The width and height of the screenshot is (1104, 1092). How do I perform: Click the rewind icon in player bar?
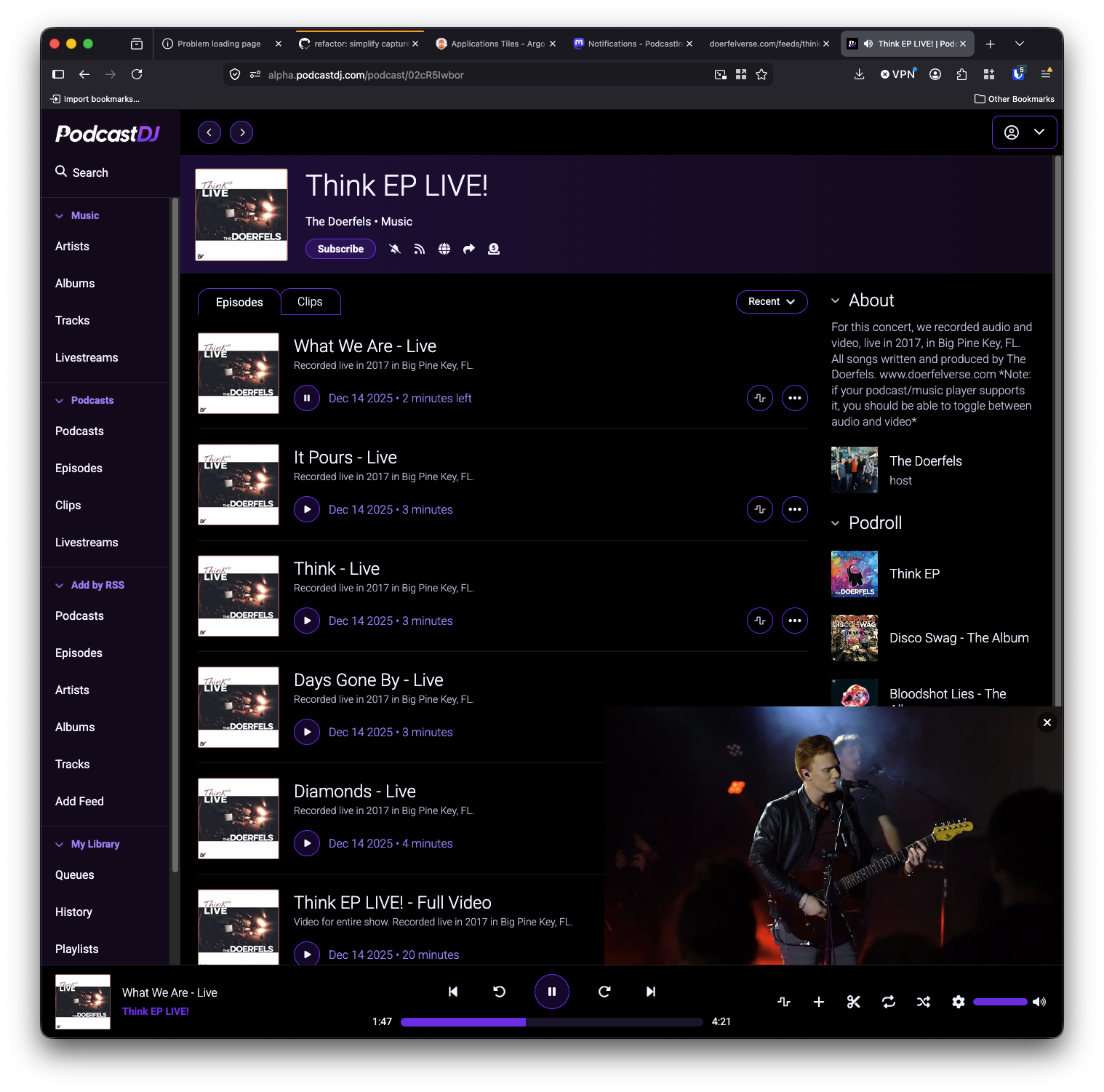click(500, 992)
